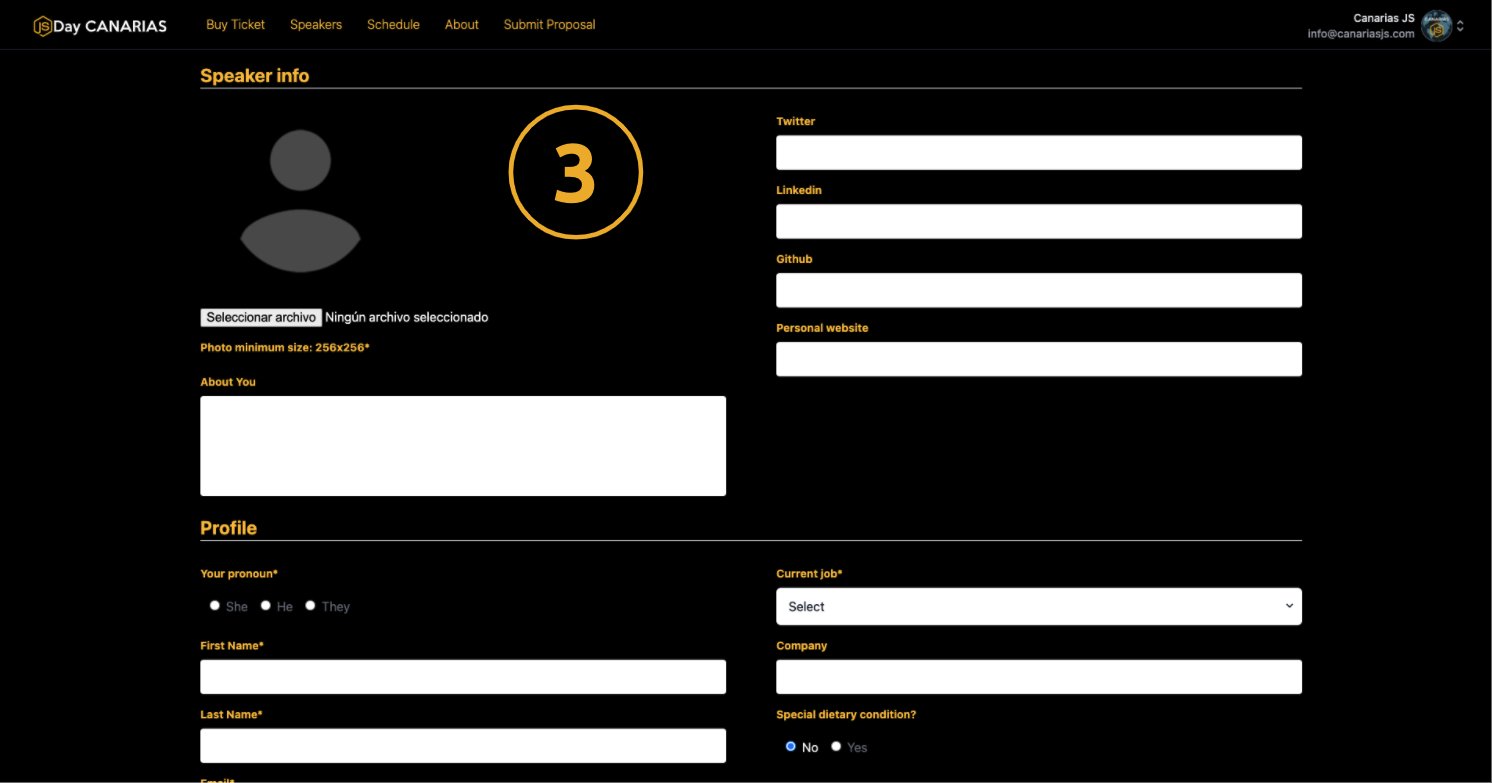Click the Last Name field
Screen dimensions: 1492x783
tap(463, 746)
